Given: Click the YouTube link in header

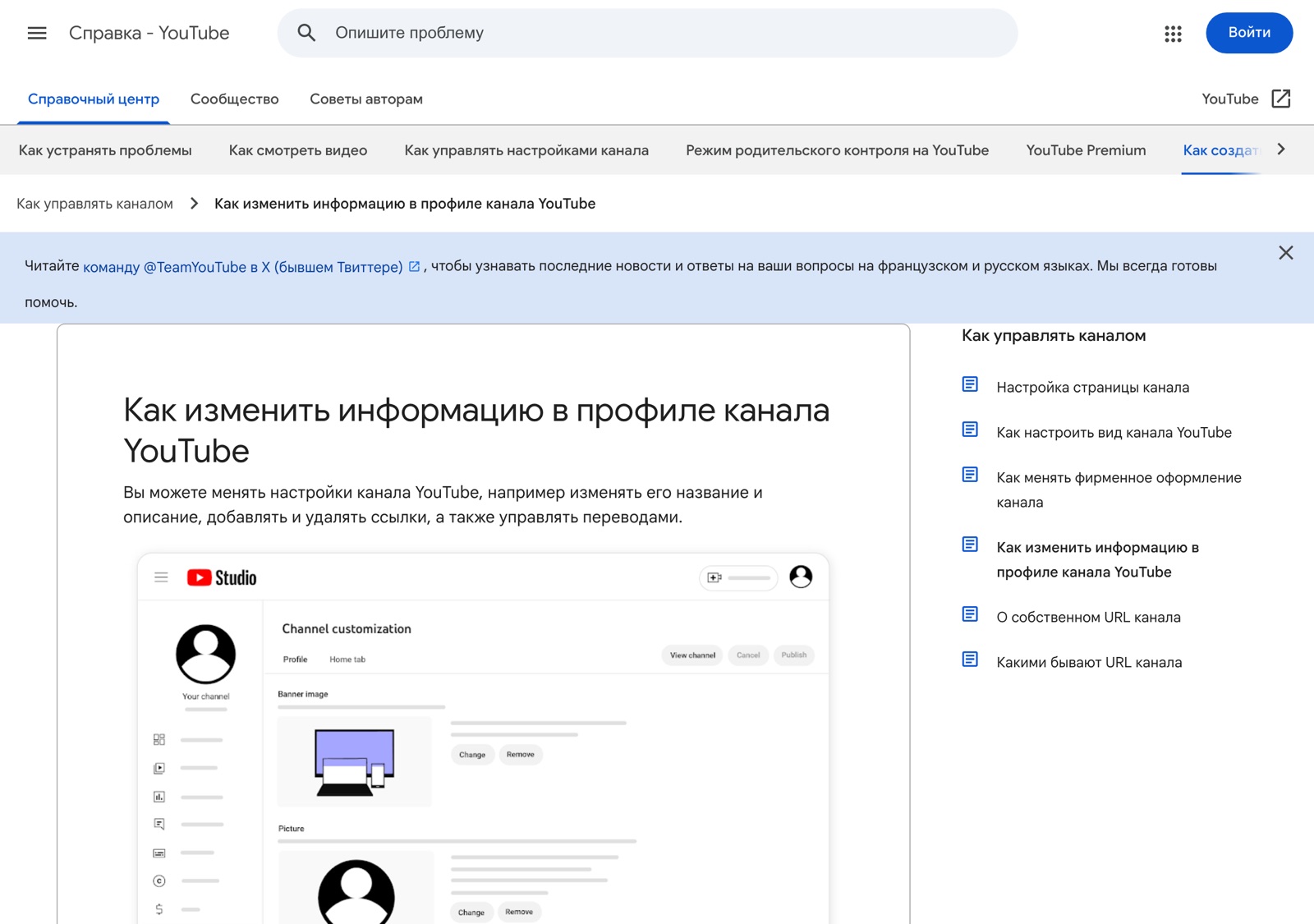Looking at the screenshot, I should [x=1229, y=99].
